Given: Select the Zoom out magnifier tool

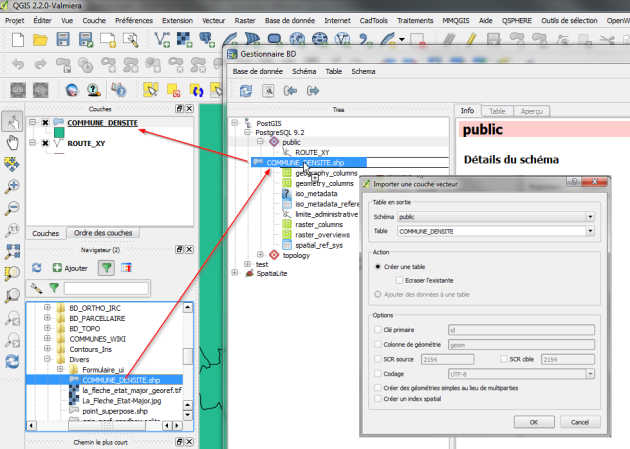Looking at the screenshot, I should point(12,208).
